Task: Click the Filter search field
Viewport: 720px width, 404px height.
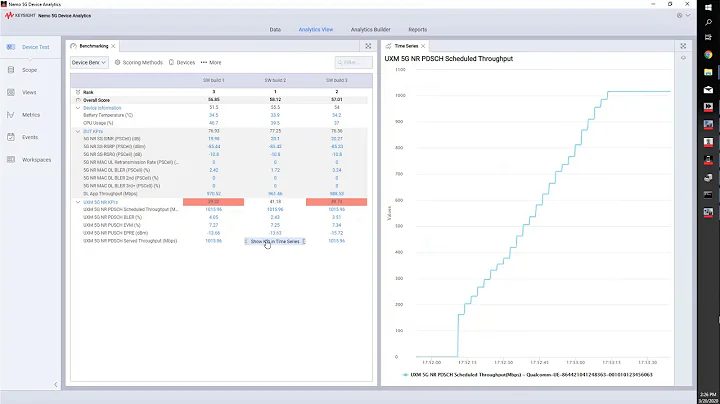Action: coord(354,62)
